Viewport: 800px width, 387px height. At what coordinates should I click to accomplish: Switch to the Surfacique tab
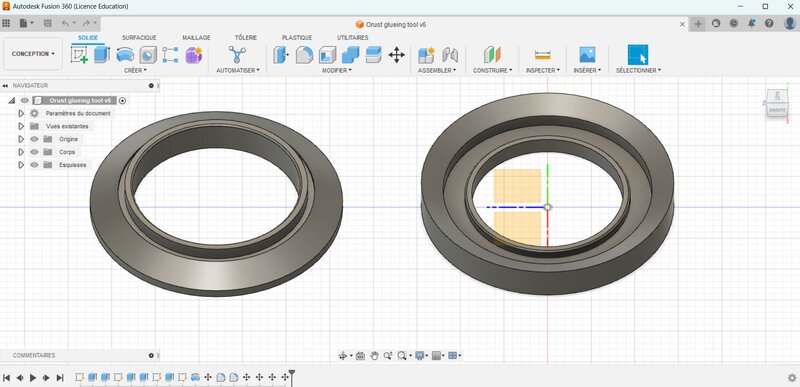pos(139,38)
